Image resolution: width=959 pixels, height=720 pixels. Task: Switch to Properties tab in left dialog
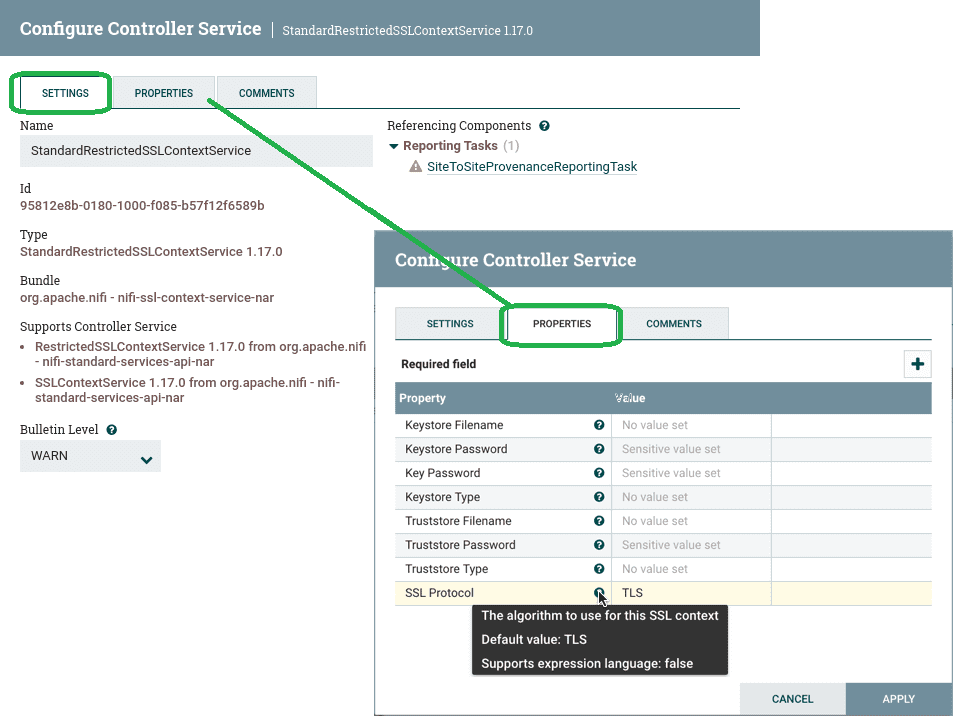(164, 93)
